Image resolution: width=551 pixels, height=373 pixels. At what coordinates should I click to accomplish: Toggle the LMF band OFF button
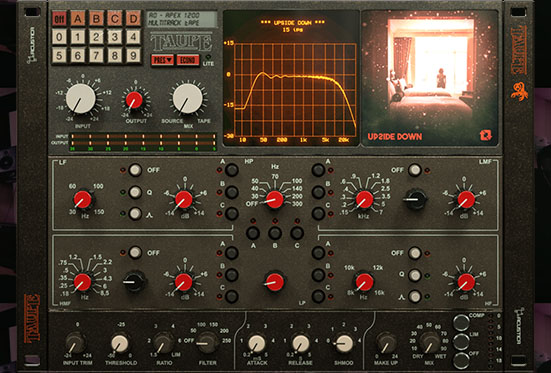[415, 170]
